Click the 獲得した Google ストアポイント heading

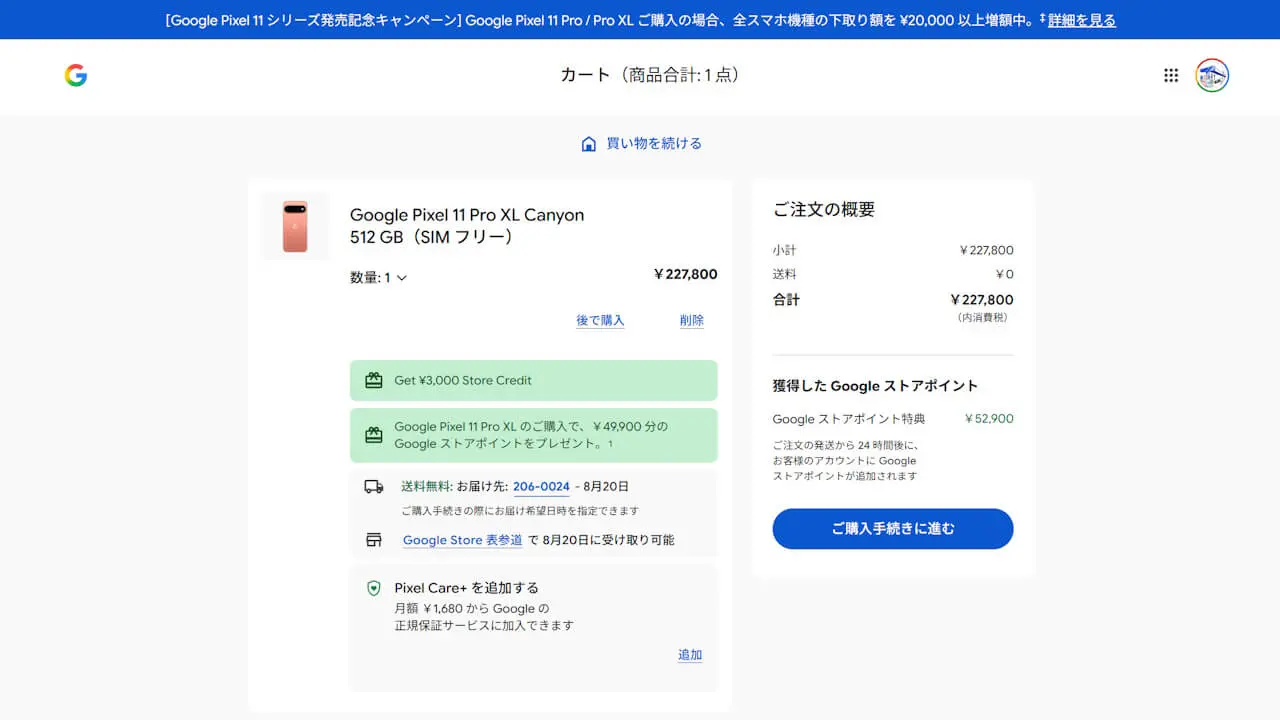pyautogui.click(x=876, y=386)
